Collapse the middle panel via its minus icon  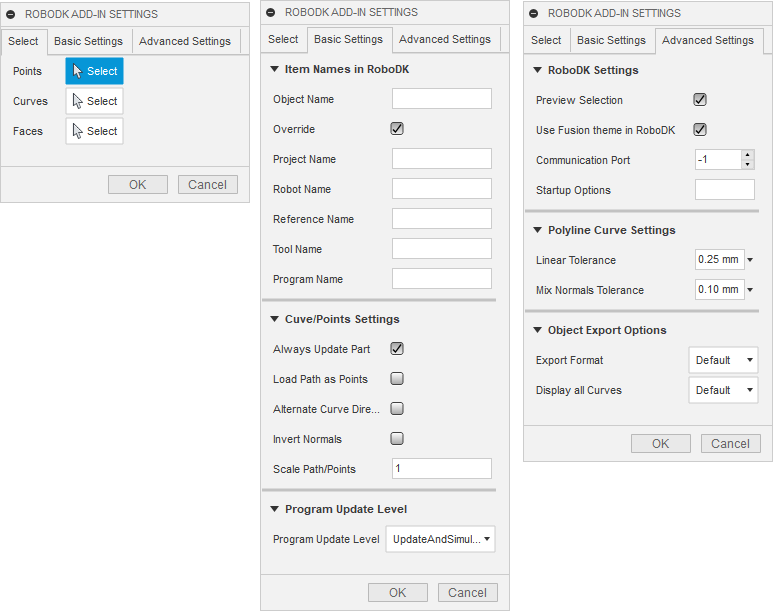click(x=271, y=13)
